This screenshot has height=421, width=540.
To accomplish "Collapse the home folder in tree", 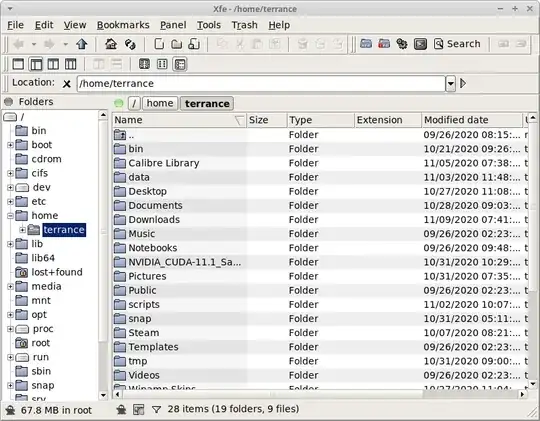I will [x=10, y=216].
